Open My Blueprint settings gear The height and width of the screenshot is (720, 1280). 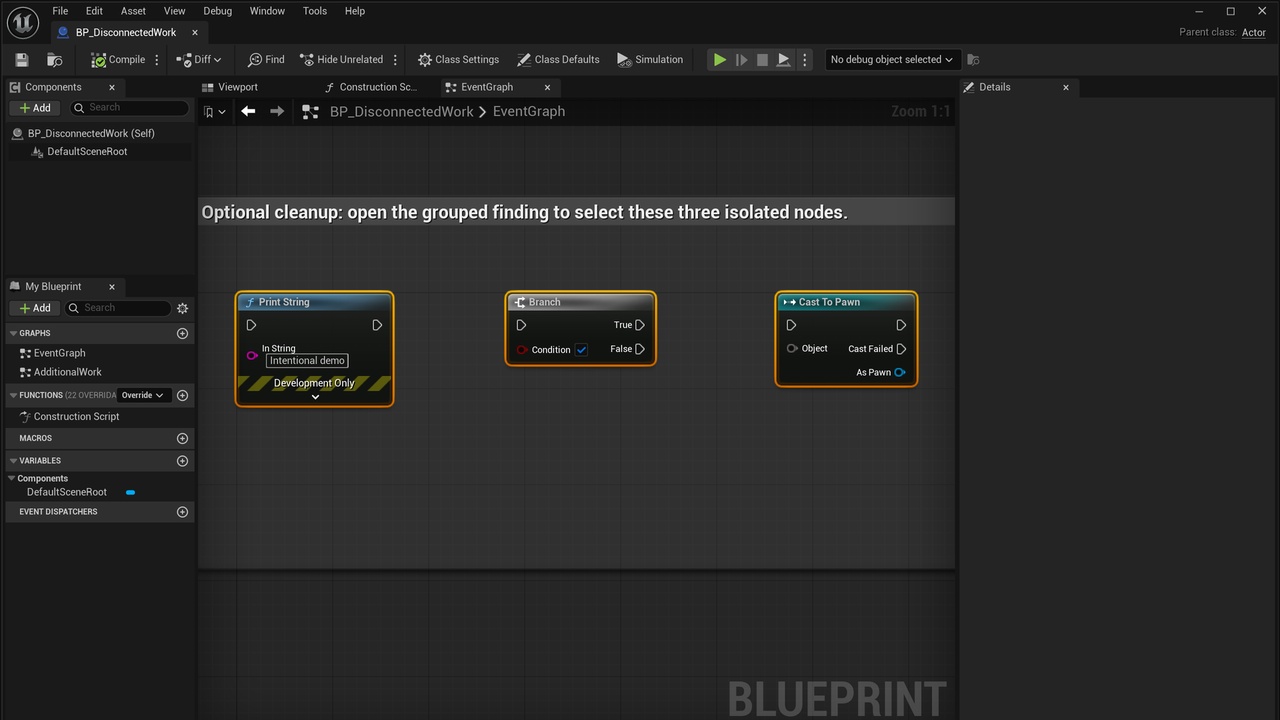[x=182, y=308]
